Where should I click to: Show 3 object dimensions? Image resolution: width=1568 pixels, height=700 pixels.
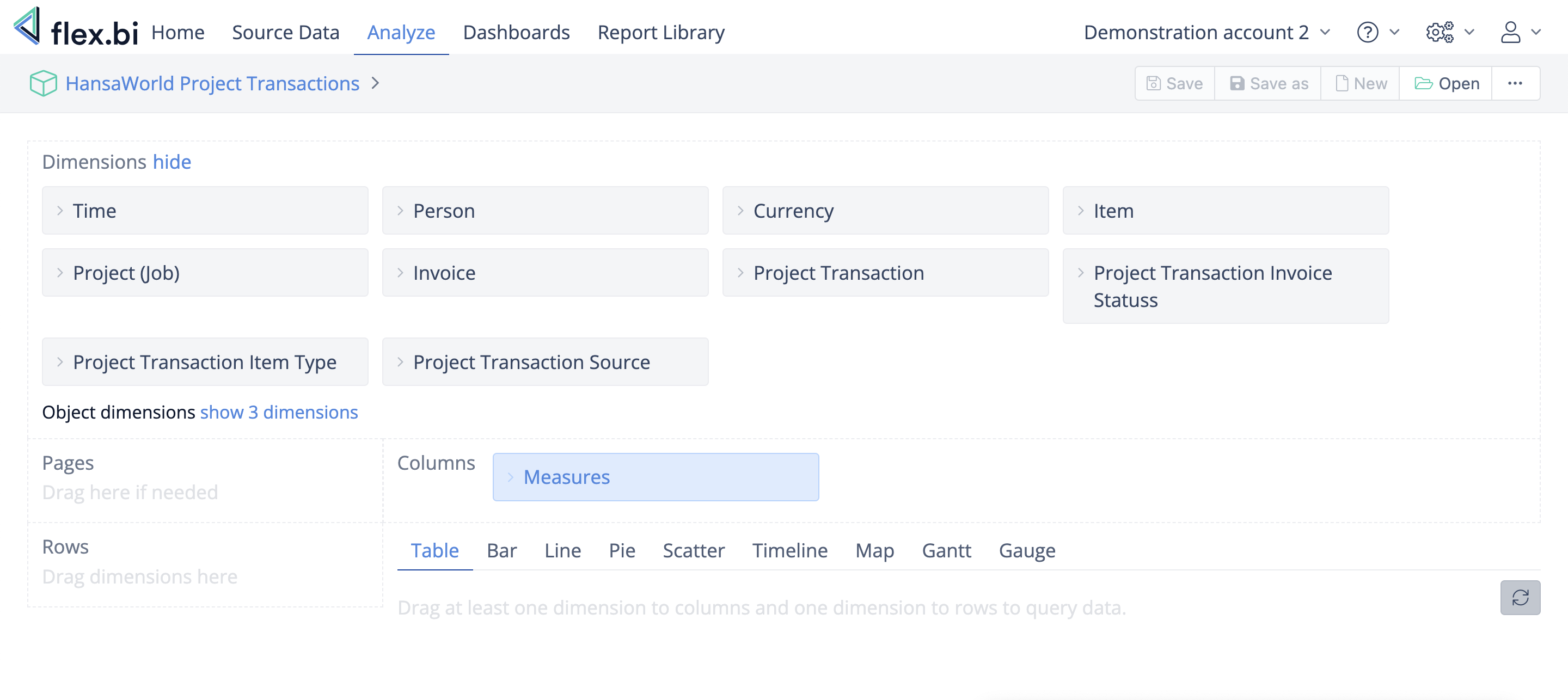click(279, 412)
